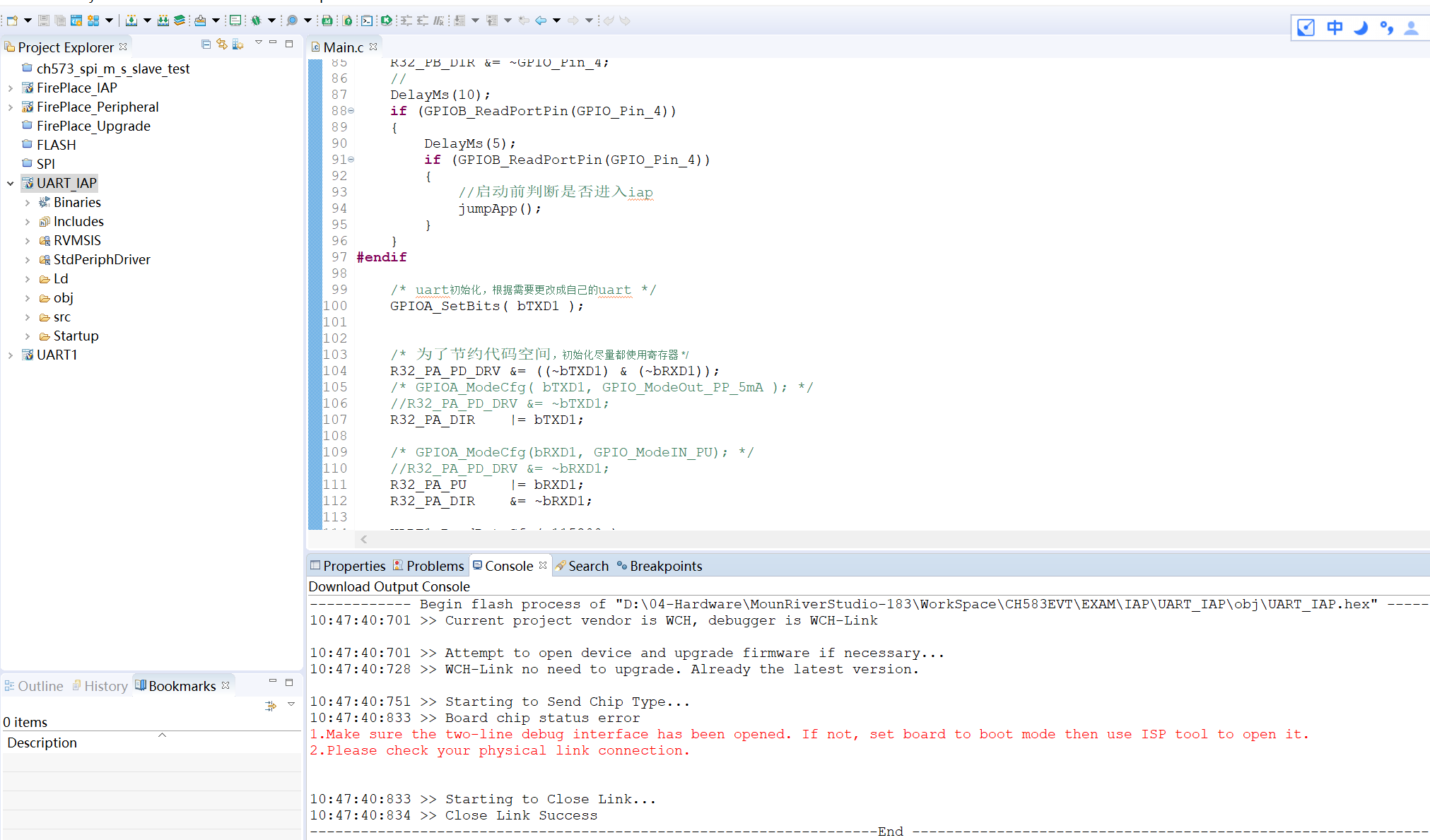This screenshot has width=1430, height=840.
Task: Switch to the Search tab
Action: (582, 566)
